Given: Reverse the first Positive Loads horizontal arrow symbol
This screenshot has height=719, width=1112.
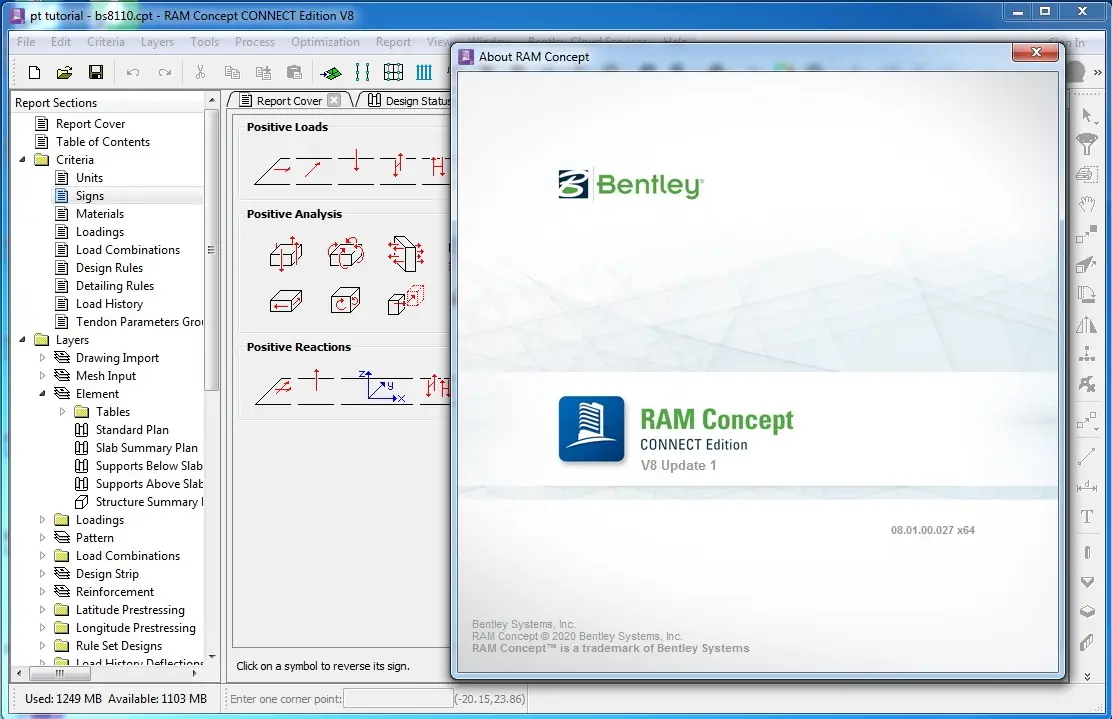Looking at the screenshot, I should 272,171.
